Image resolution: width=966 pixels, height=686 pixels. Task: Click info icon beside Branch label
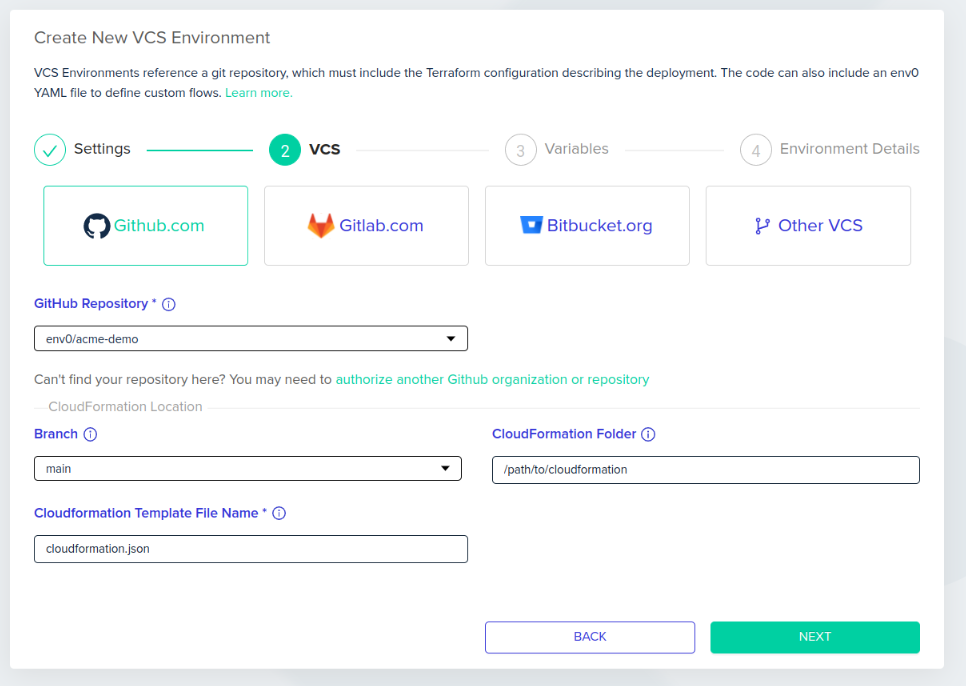point(90,434)
